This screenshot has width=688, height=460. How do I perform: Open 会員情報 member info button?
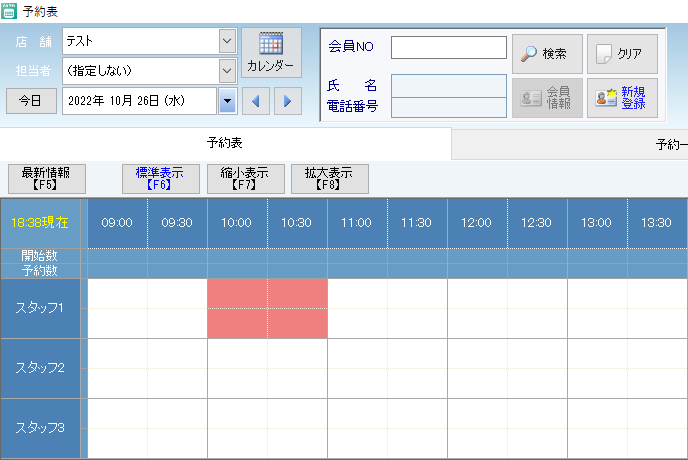coord(546,98)
